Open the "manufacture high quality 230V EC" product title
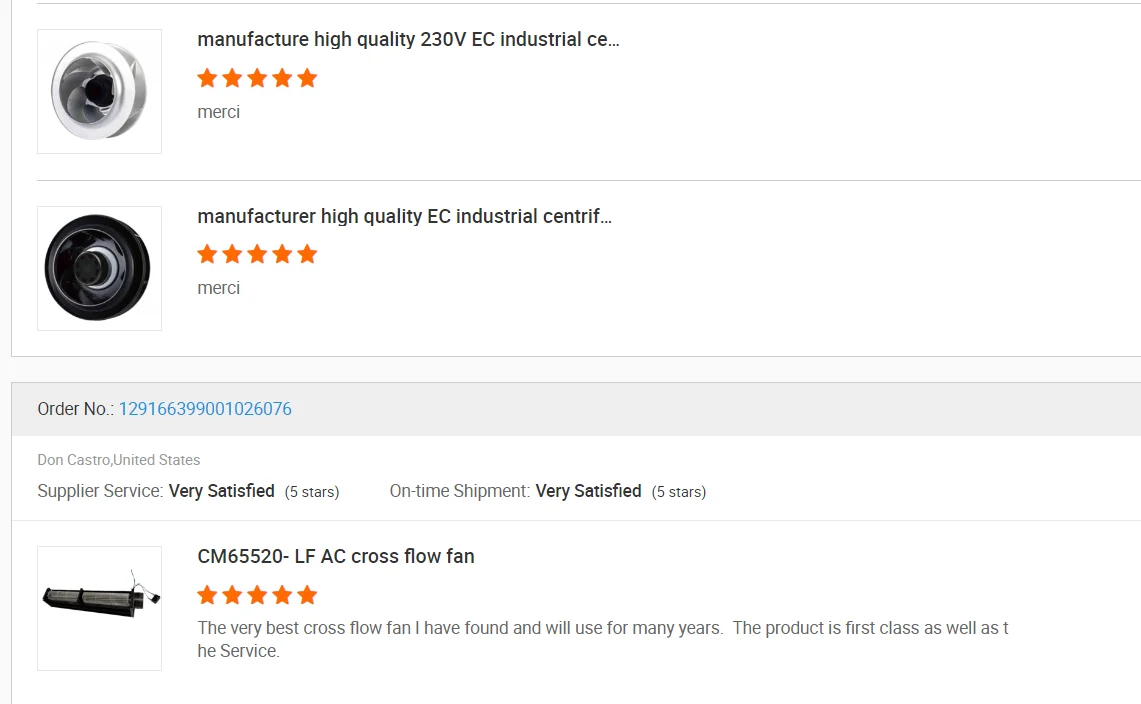 pos(408,40)
